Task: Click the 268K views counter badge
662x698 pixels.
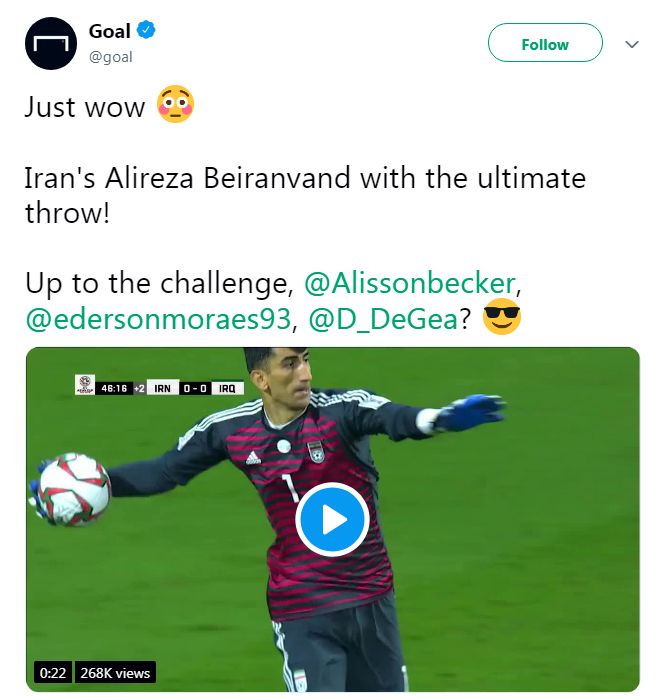Action: (115, 673)
